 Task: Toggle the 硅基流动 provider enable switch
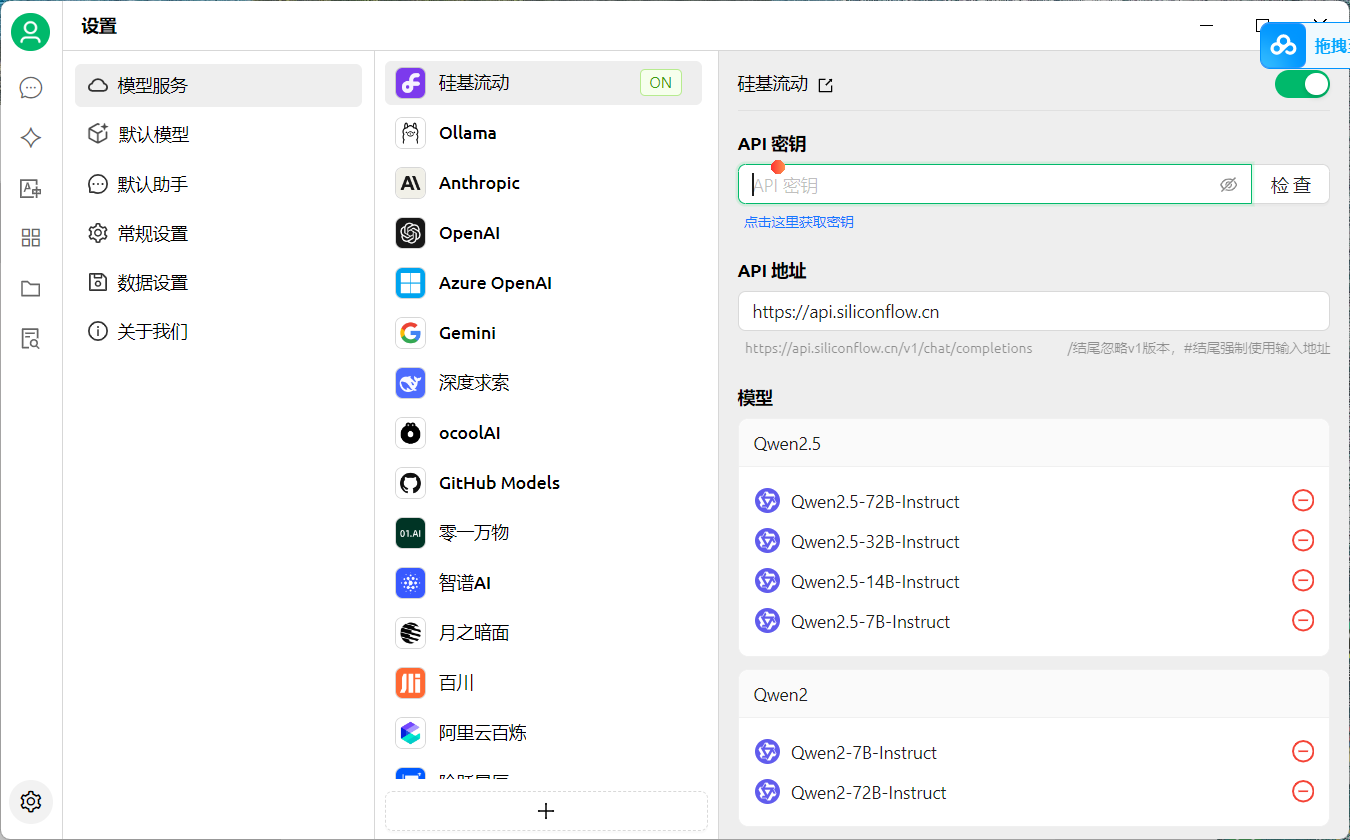tap(1302, 84)
